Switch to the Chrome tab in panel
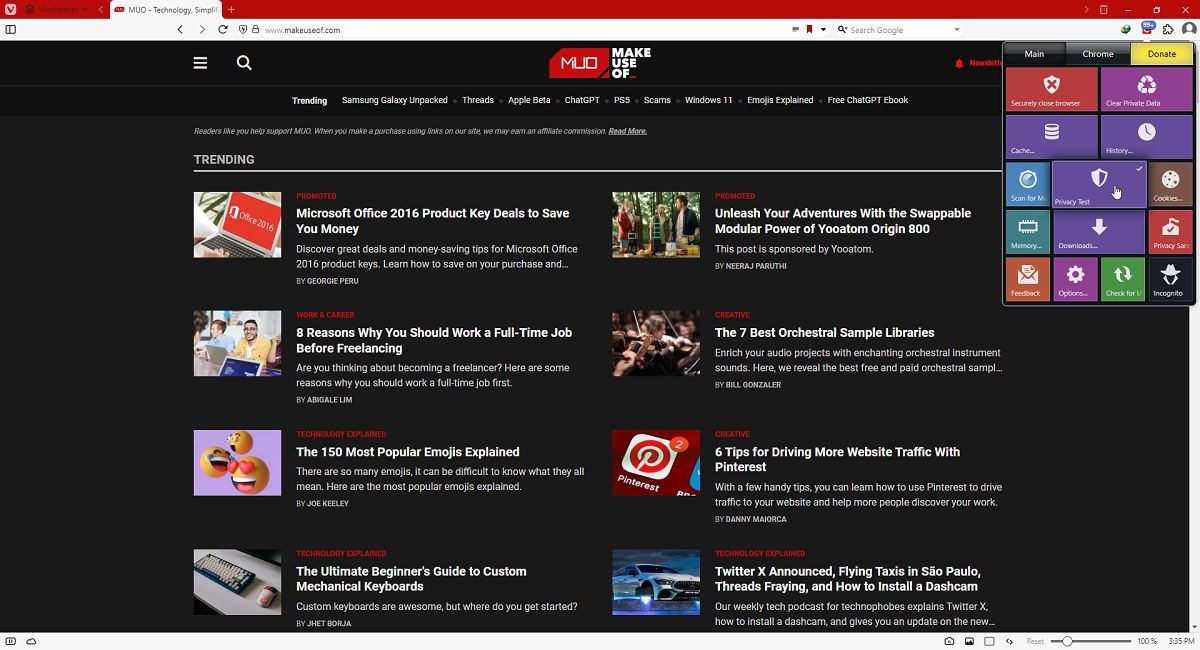This screenshot has width=1200, height=650. coord(1097,53)
